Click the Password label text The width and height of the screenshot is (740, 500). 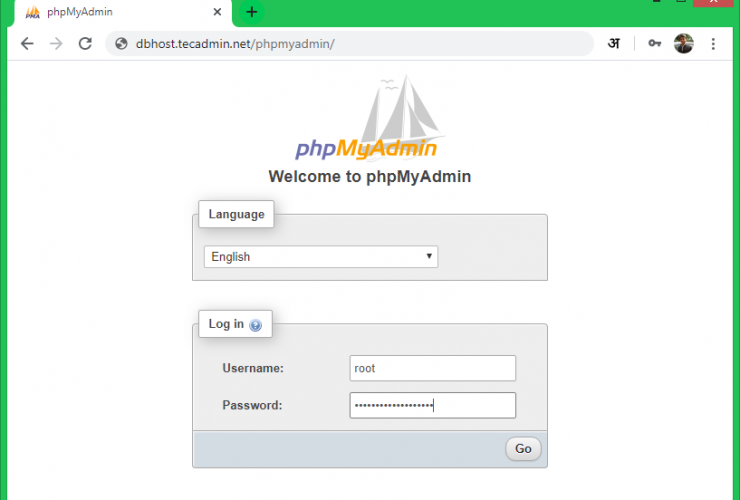point(252,405)
